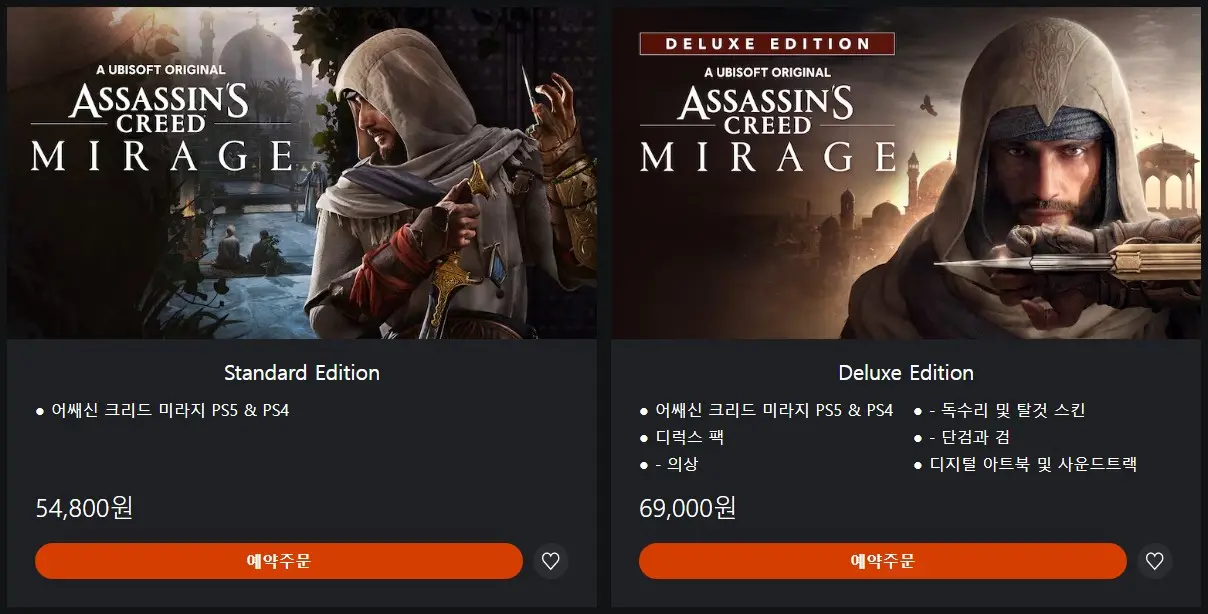Open the Deluxe Edition key art image
Viewport: 1208px width, 614px height.
point(905,170)
